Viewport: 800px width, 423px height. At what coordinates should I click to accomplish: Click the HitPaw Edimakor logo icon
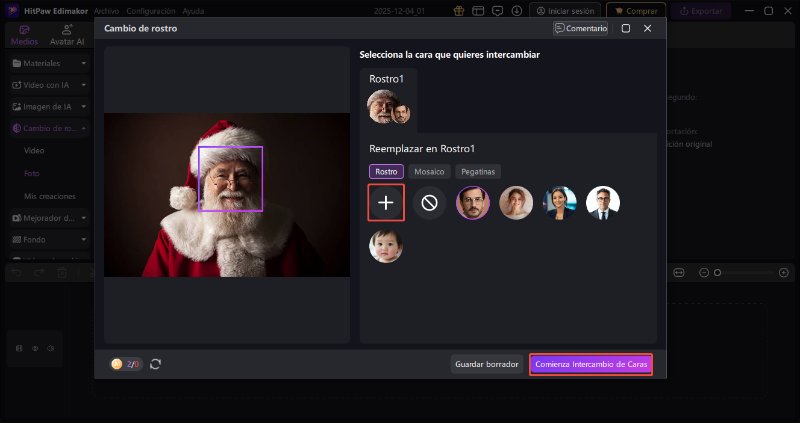pos(12,11)
